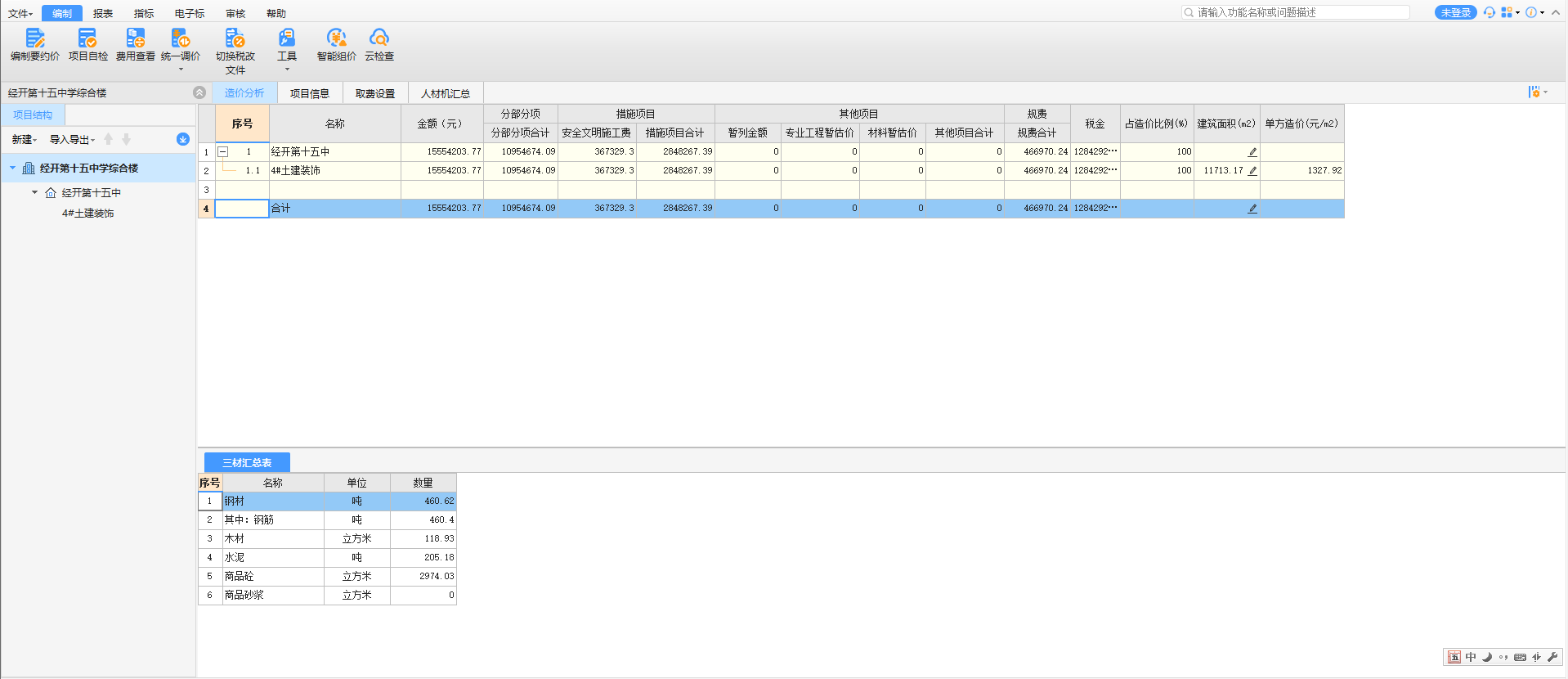The width and height of the screenshot is (1568, 679).
Task: Open 工具 dropdown arrow
Action: point(287,70)
